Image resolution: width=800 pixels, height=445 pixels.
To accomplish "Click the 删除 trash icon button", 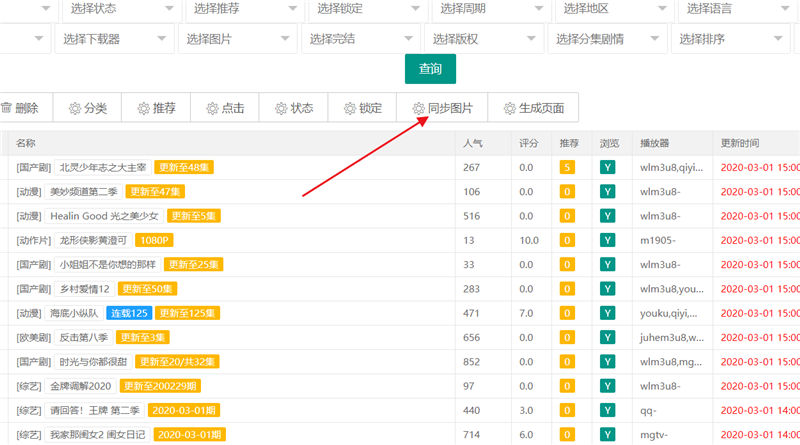I will pos(20,108).
